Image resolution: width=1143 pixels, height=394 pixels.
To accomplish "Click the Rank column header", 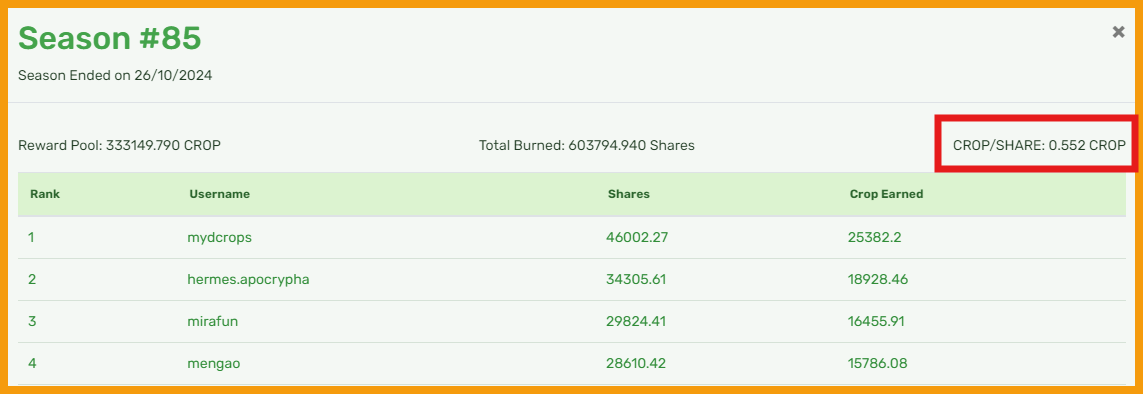I will (45, 194).
